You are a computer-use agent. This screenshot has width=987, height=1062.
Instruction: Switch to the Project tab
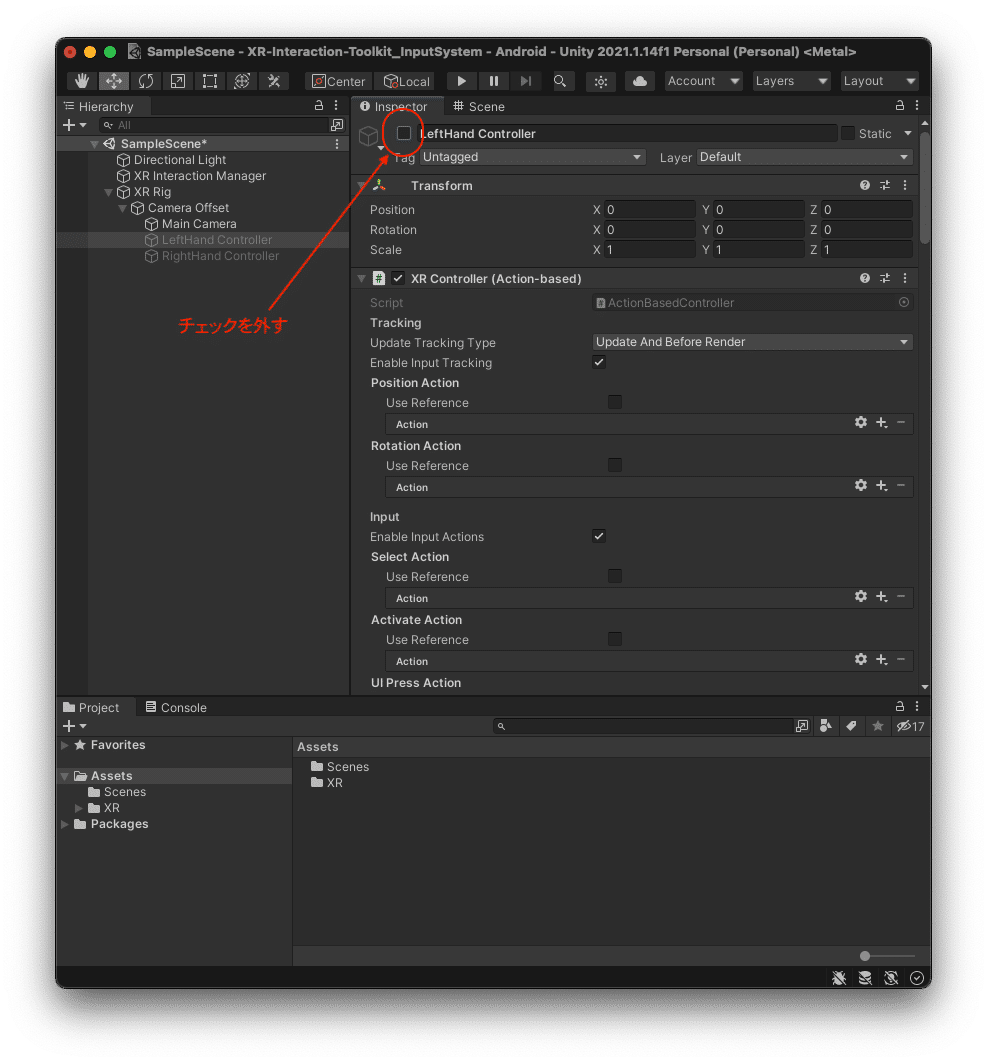point(91,707)
